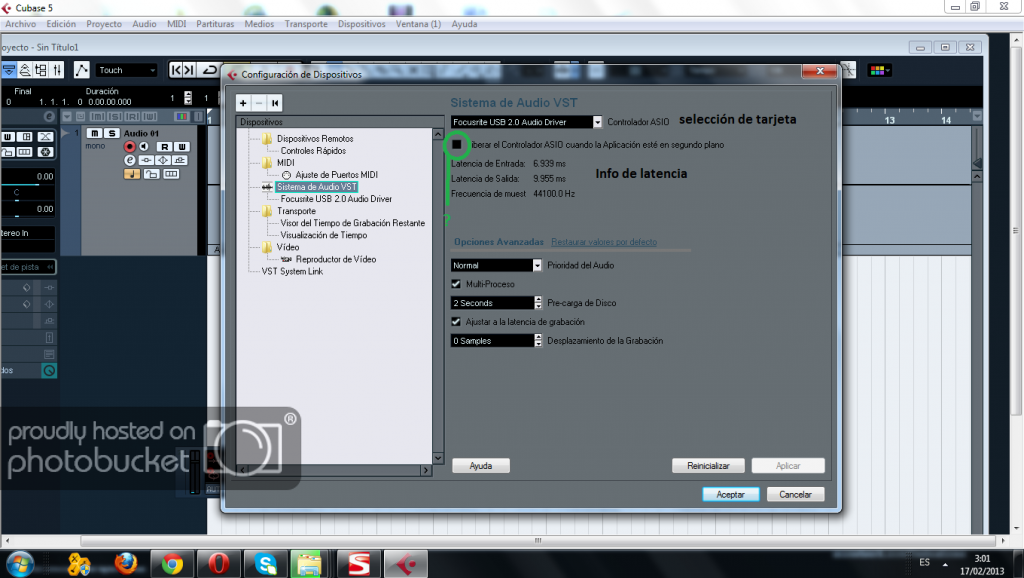The image size is (1024, 578).
Task: Click the Pre-carga de Disco stepper
Action: coord(538,303)
